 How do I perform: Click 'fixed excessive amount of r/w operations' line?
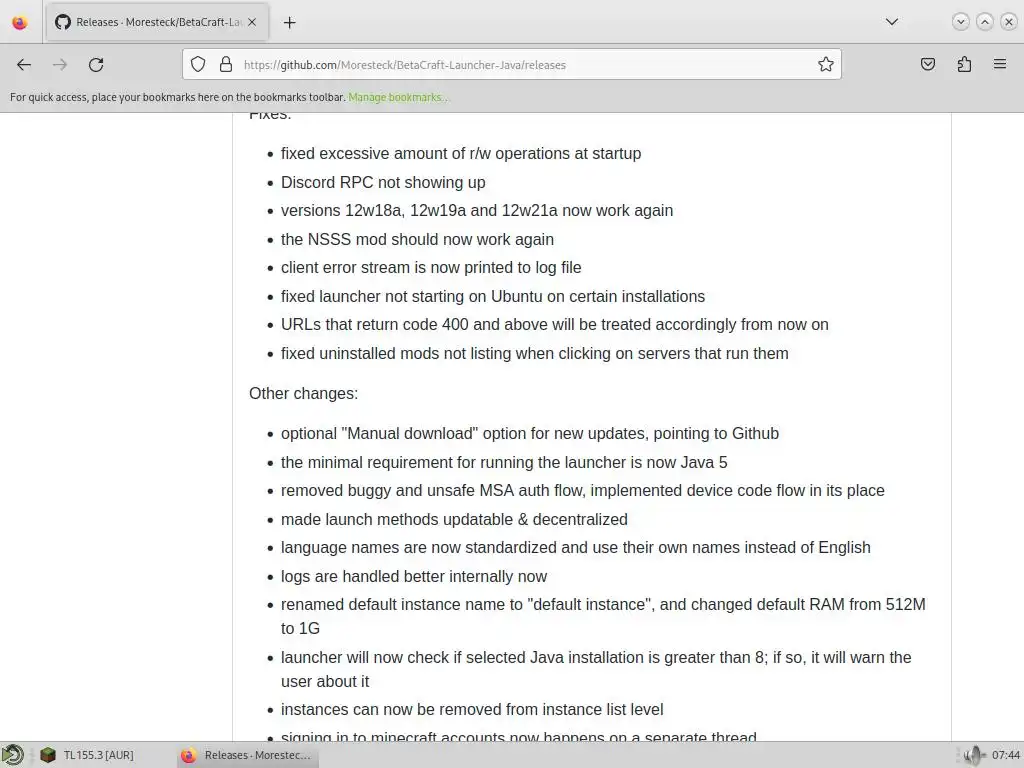click(461, 153)
